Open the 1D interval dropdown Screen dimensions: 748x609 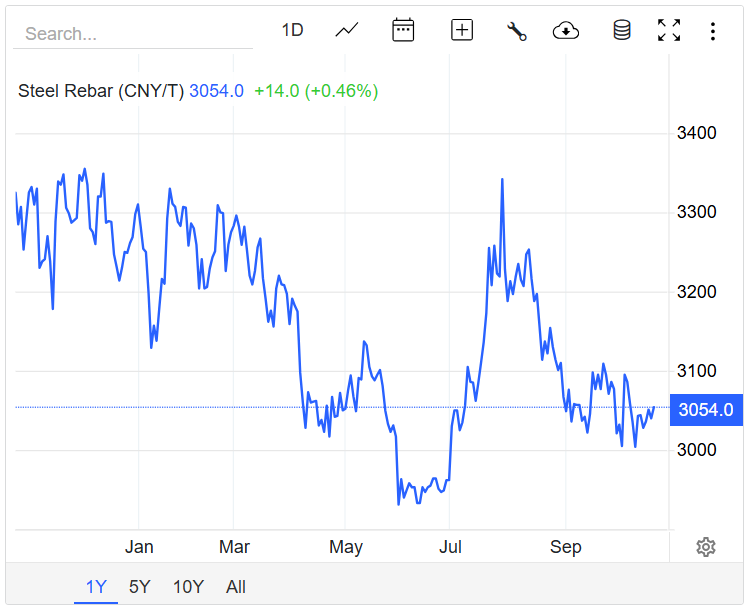tap(292, 30)
